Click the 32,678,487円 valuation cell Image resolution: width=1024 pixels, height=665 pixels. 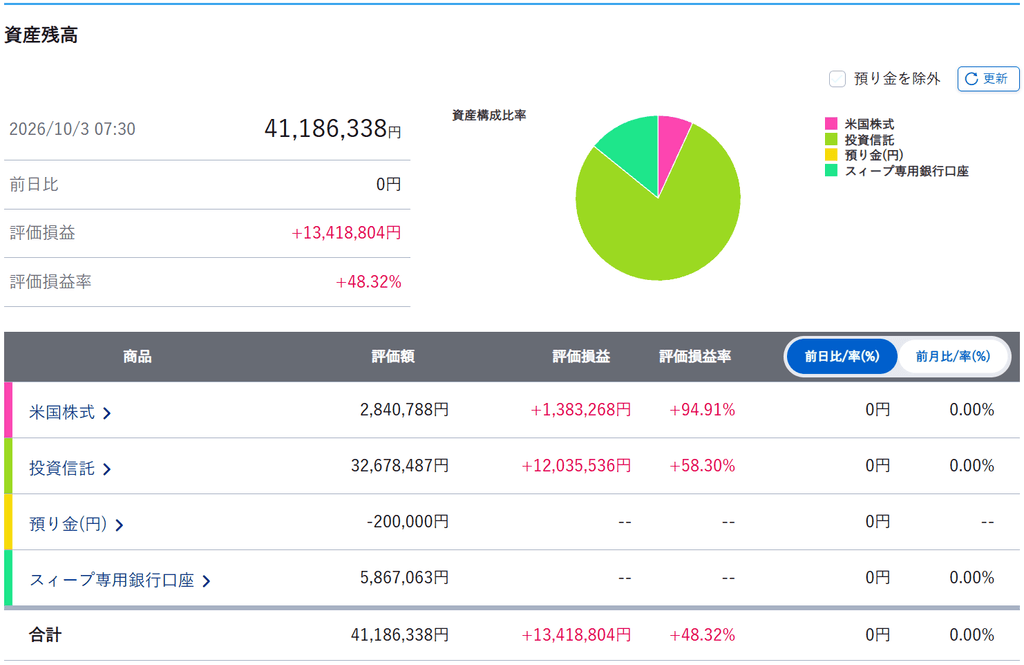click(400, 466)
